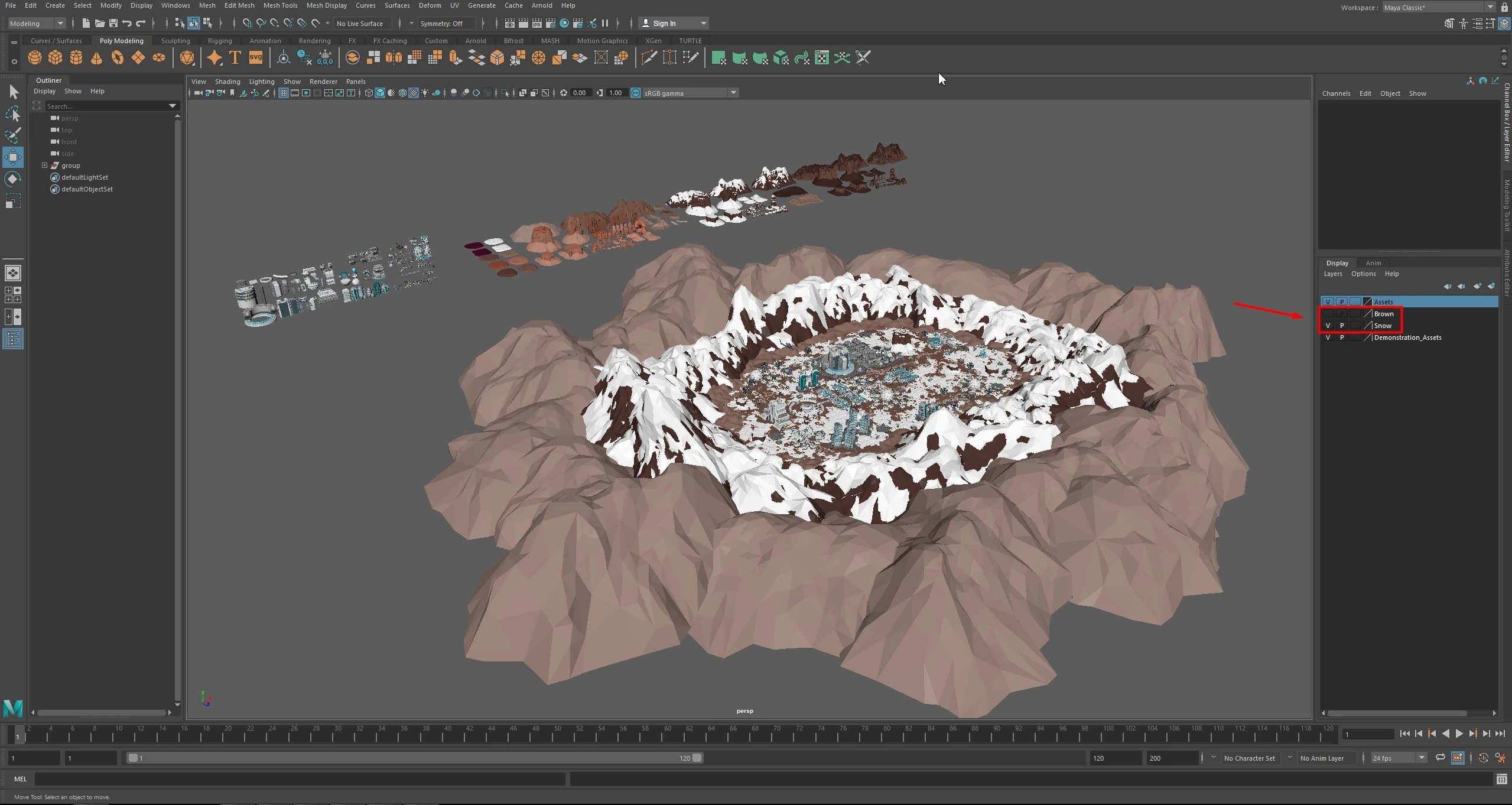1512x805 pixels.
Task: Hide the Snow layer using V
Action: [1328, 326]
